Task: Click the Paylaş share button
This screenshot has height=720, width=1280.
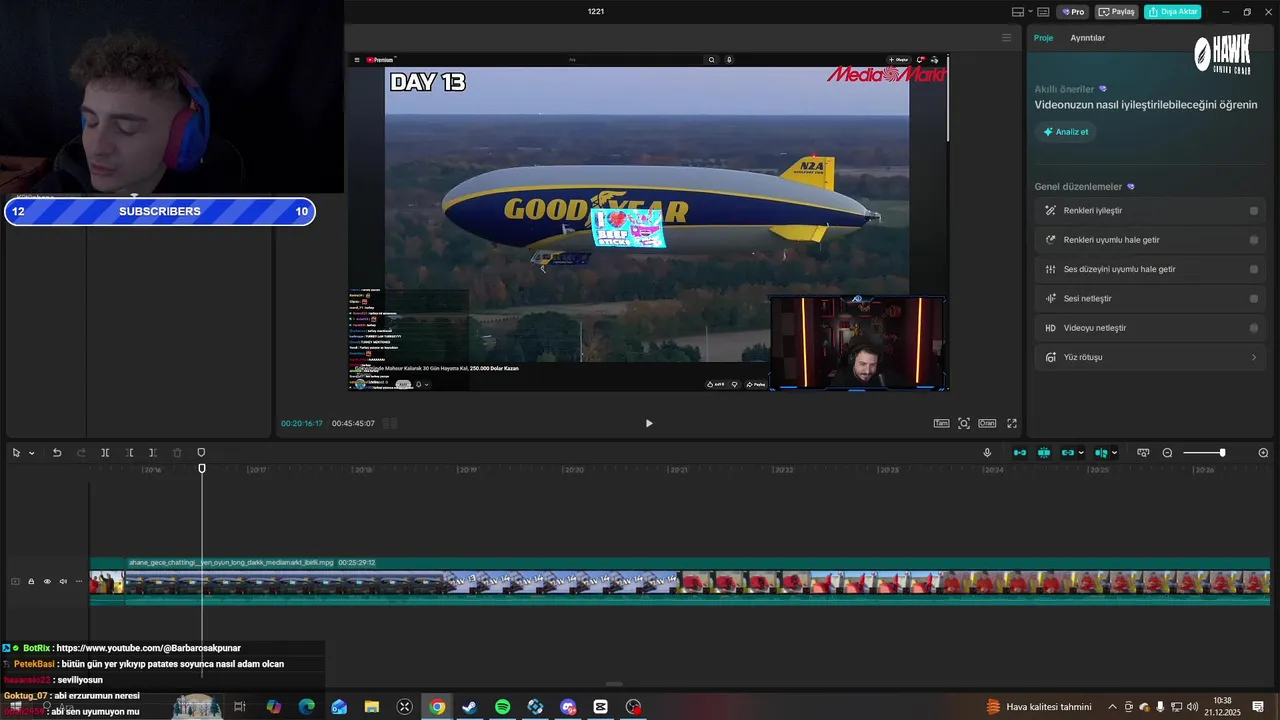Action: (1117, 12)
